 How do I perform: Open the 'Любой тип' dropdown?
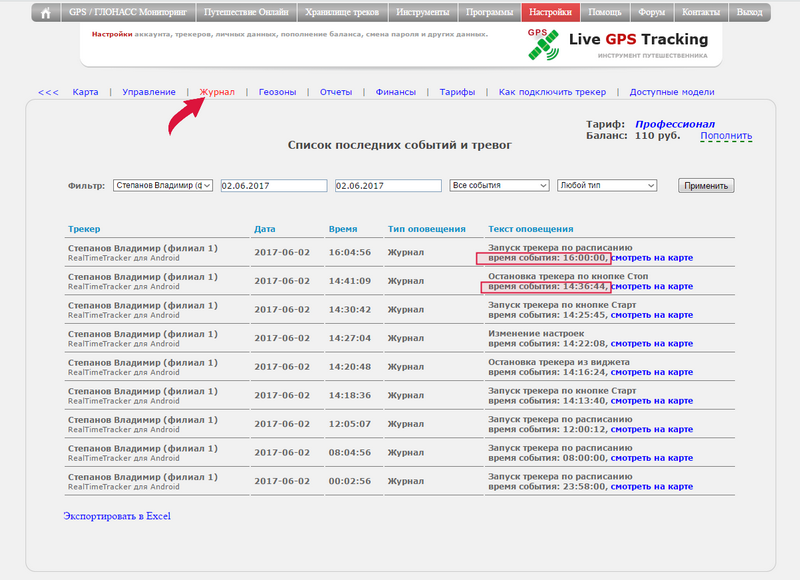click(x=607, y=186)
